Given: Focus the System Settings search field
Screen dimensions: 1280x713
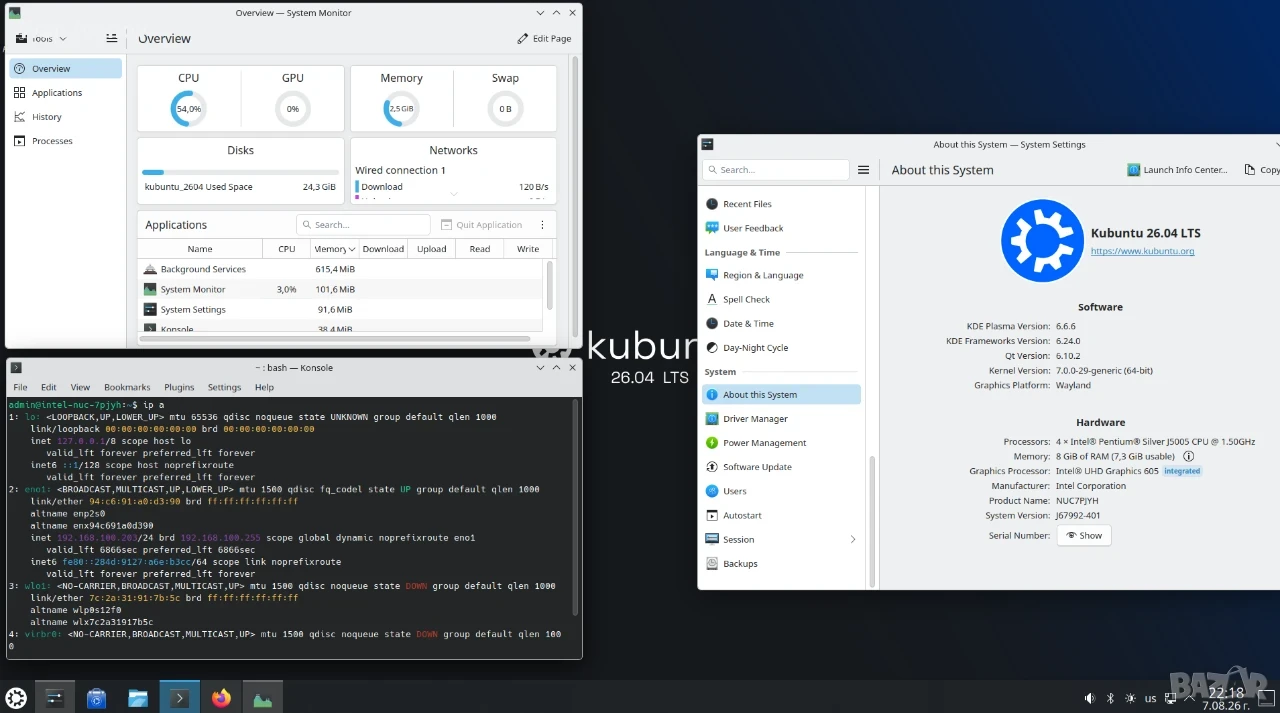Looking at the screenshot, I should (774, 170).
